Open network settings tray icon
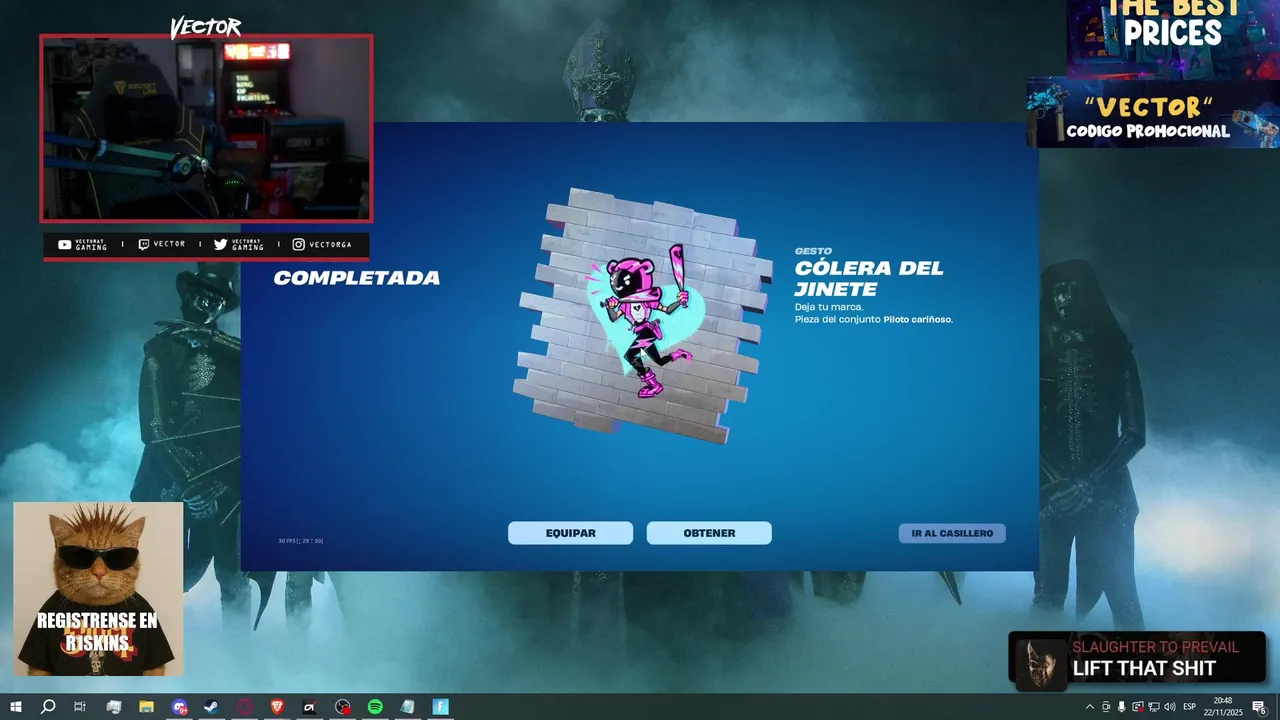The height and width of the screenshot is (720, 1280). [x=1154, y=707]
